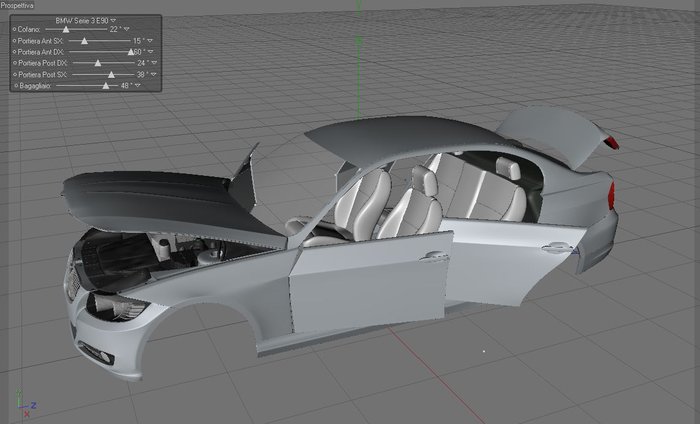Toggle the Portiera Post SX keyframe circle
This screenshot has width=700, height=424.
coord(15,75)
